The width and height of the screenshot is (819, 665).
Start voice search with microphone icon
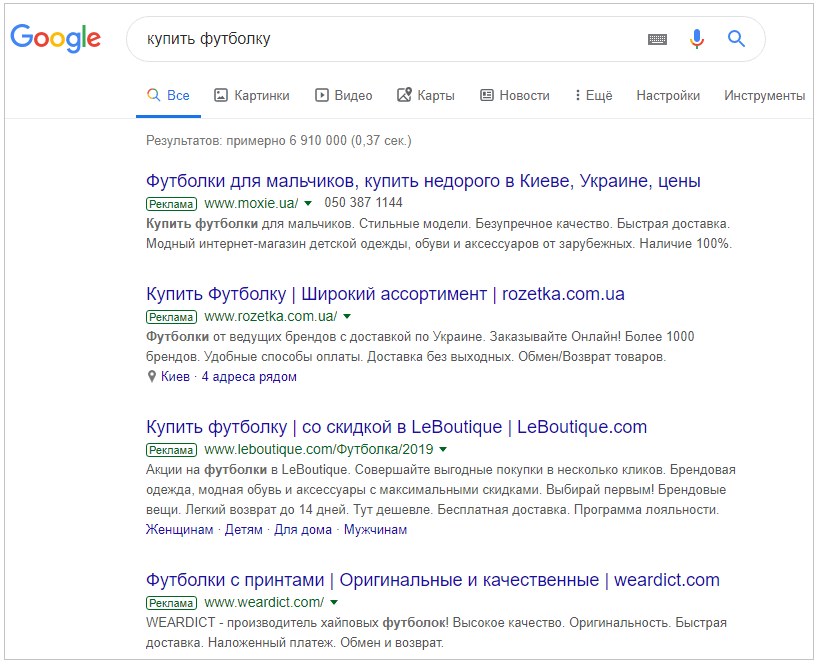click(697, 39)
